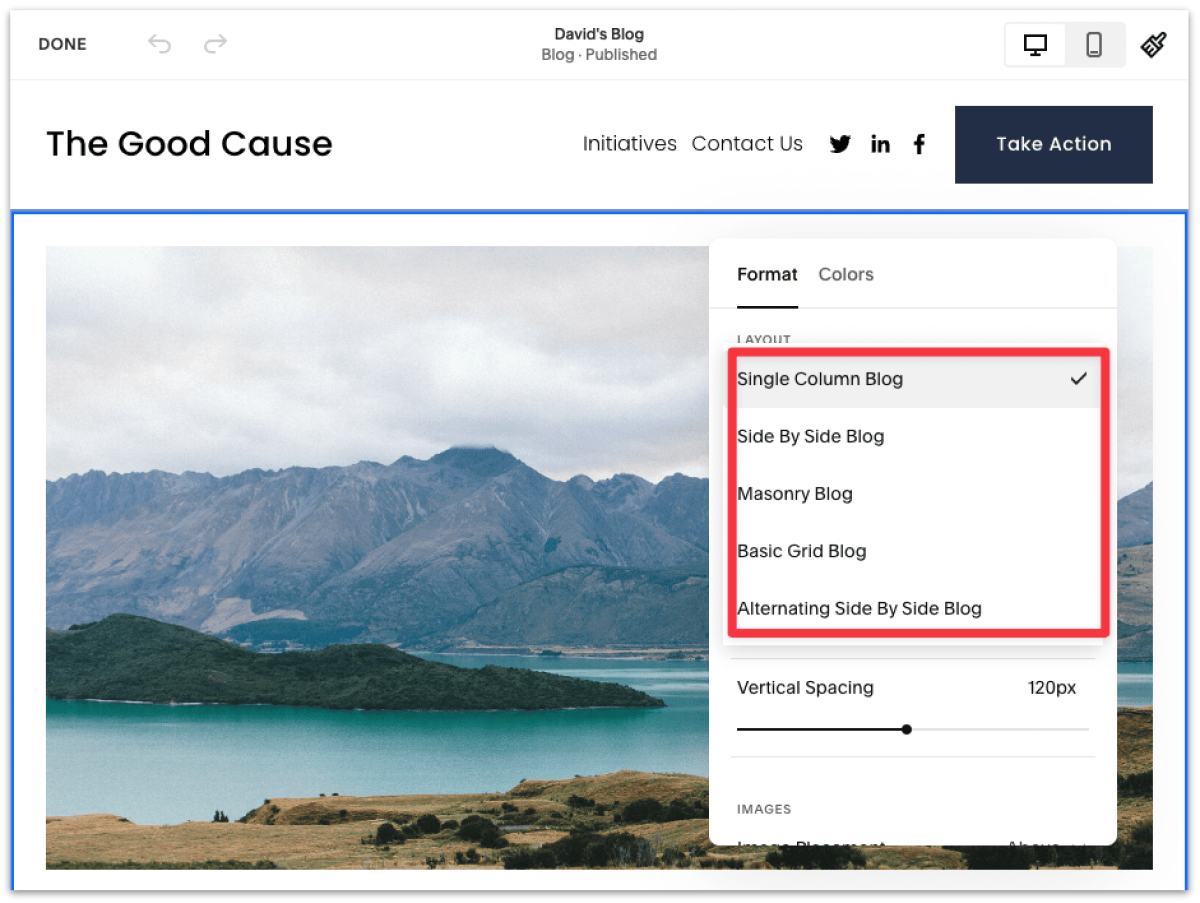Open site styles with the paintbrush icon
This screenshot has width=1200, height=903.
[1153, 44]
